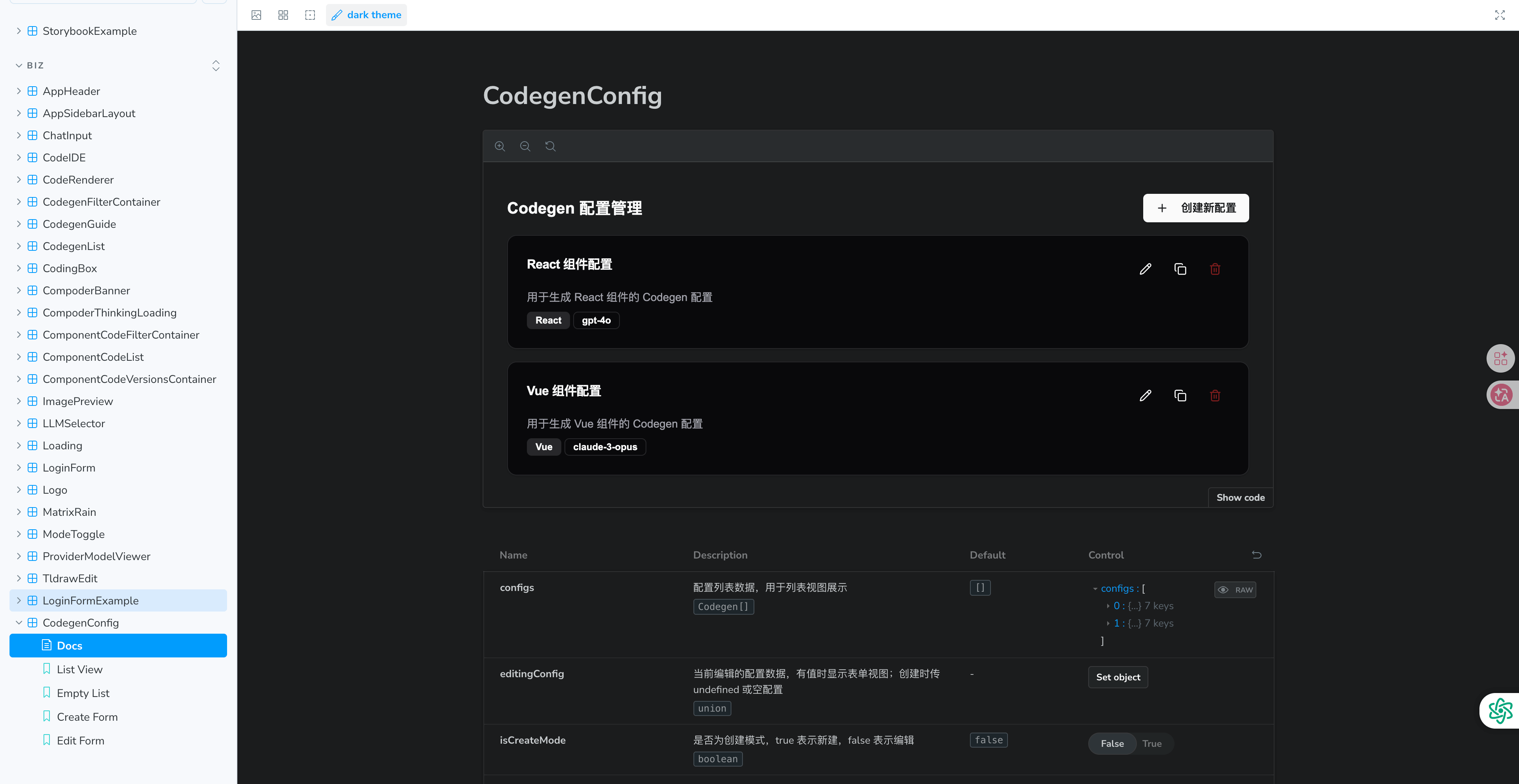1519x784 pixels.
Task: Toggle the grid view icon in top toolbar
Action: click(283, 15)
